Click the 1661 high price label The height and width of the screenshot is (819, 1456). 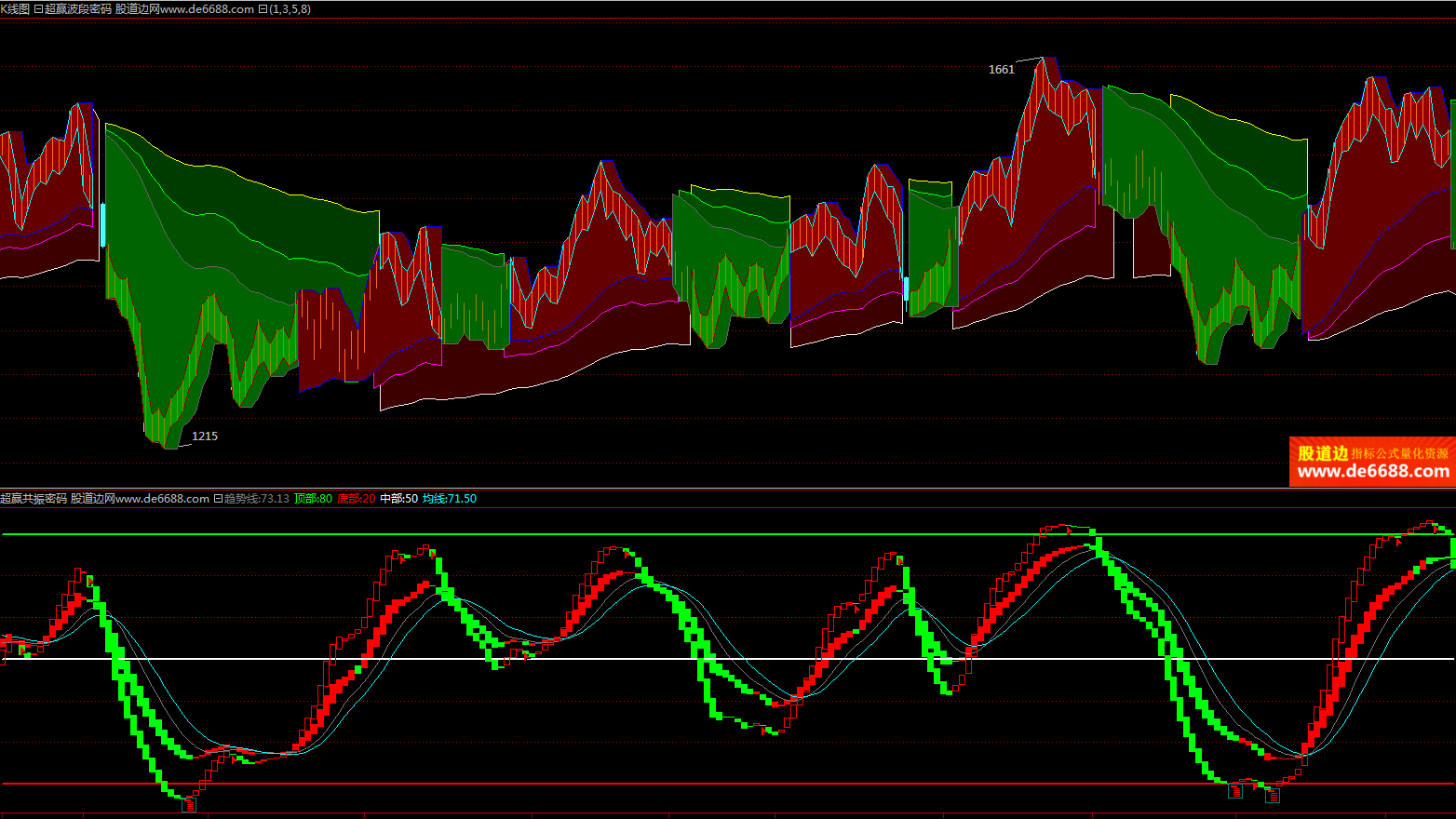pos(1002,70)
